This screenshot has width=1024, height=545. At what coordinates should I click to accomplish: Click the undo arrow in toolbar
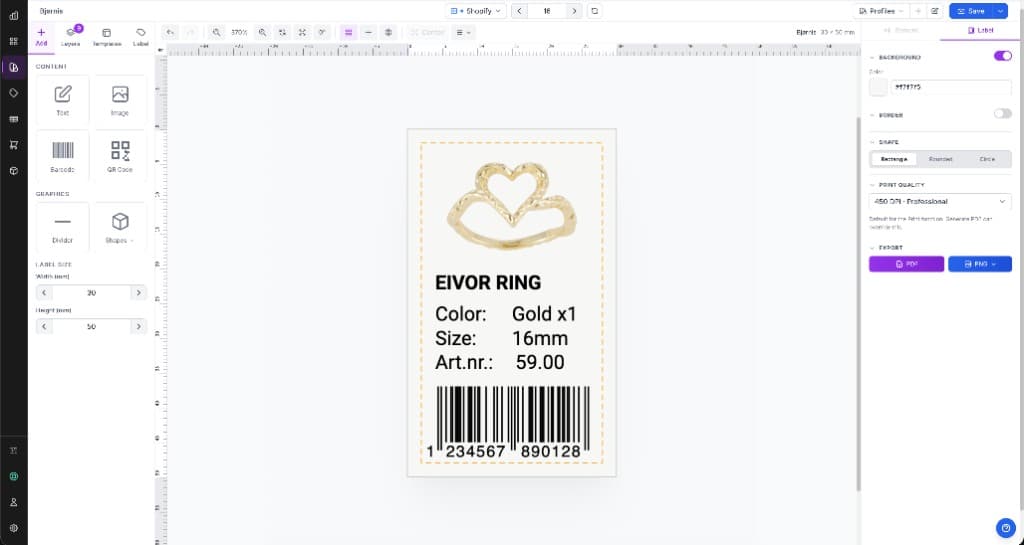coord(170,32)
